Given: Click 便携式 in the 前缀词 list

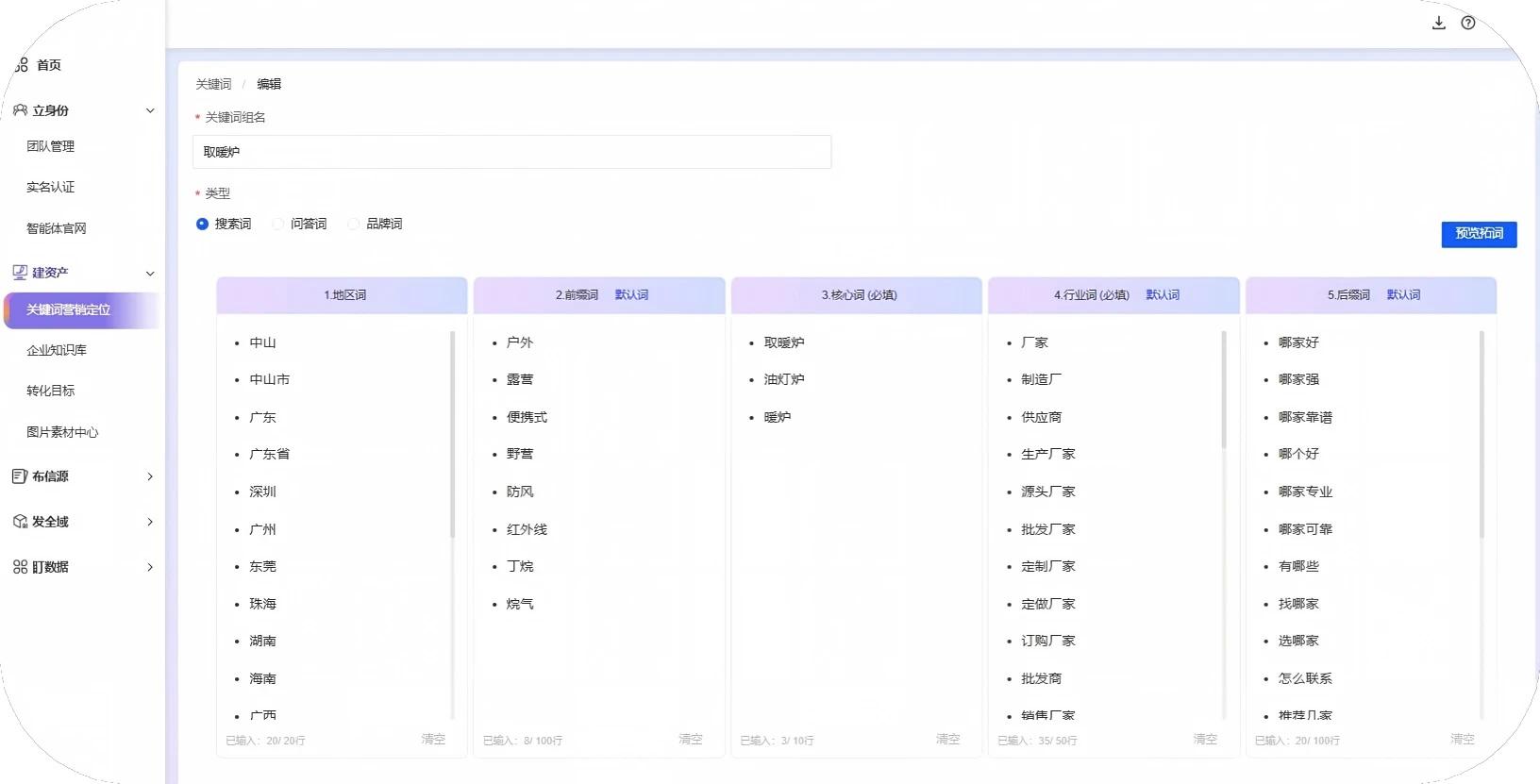Looking at the screenshot, I should coord(527,417).
